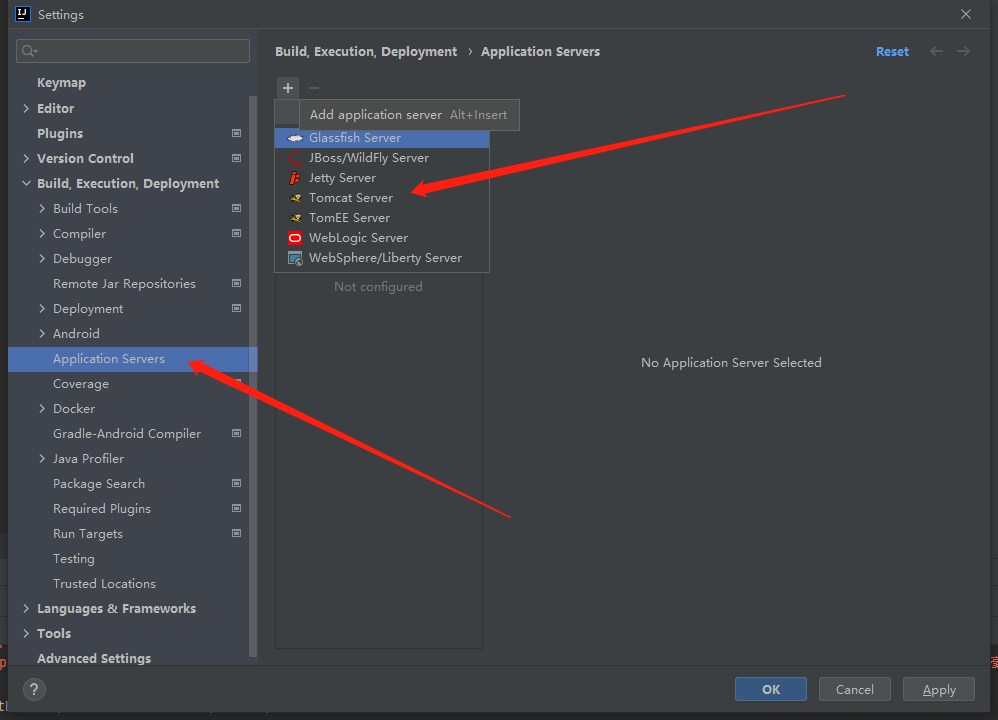The image size is (998, 720).
Task: Click project-level icon beside Run Targets
Action: click(x=236, y=533)
